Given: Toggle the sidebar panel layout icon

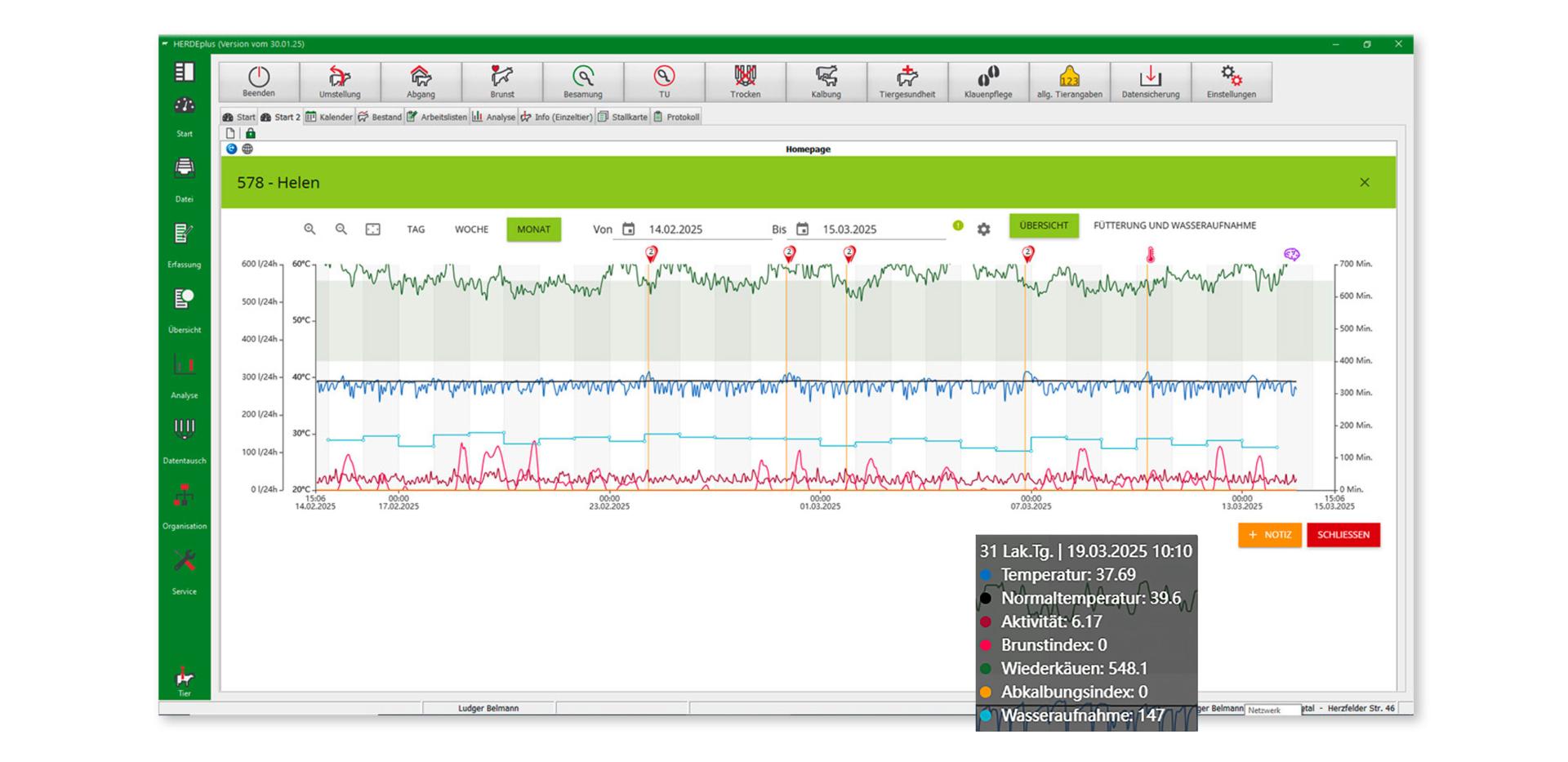Looking at the screenshot, I should 185,72.
